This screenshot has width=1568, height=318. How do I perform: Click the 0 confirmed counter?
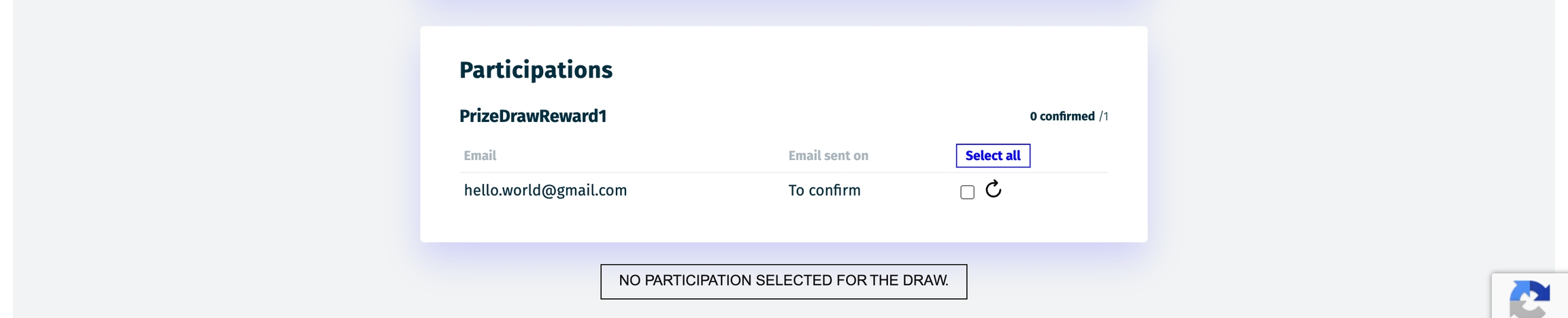tap(1062, 116)
